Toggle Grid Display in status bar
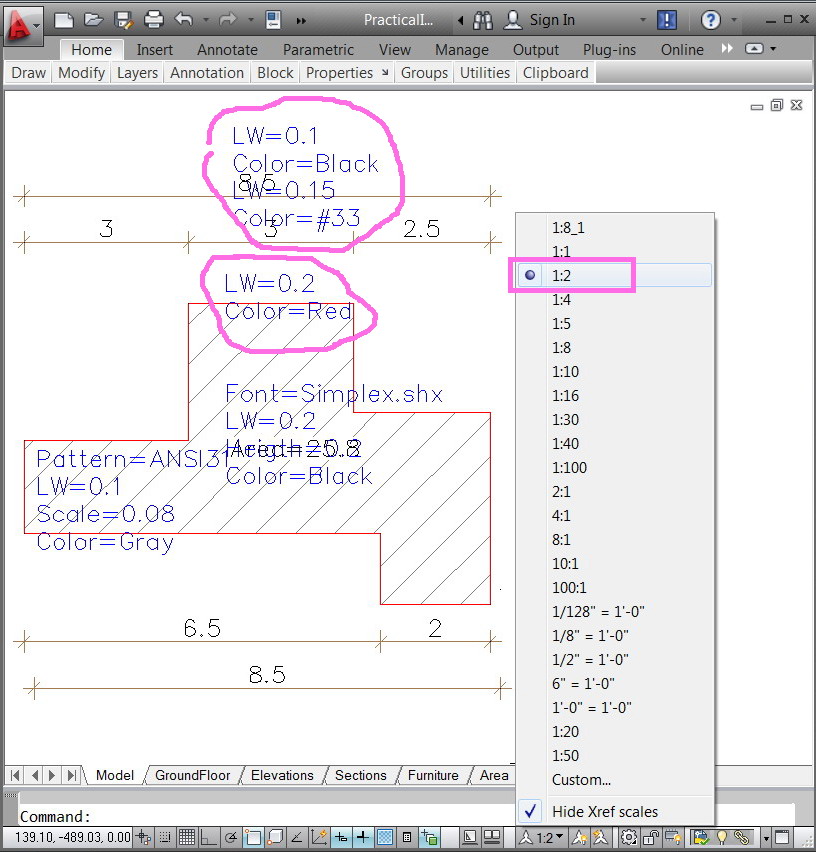 [187, 837]
